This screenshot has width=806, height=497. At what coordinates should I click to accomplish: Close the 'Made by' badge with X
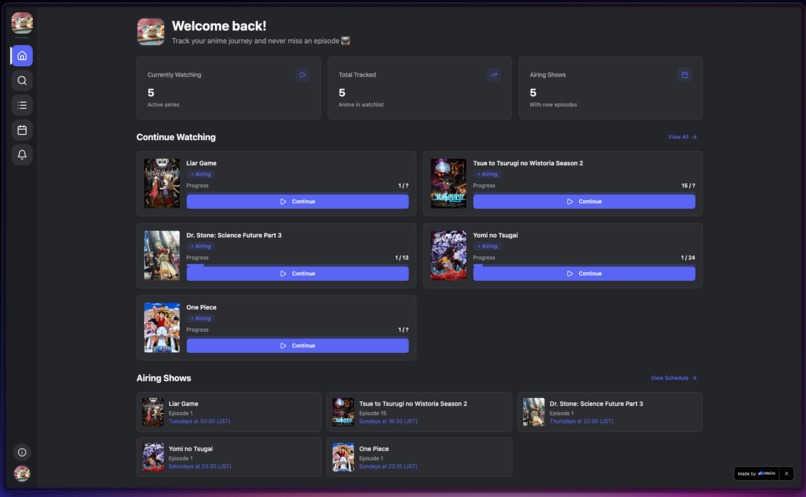786,473
